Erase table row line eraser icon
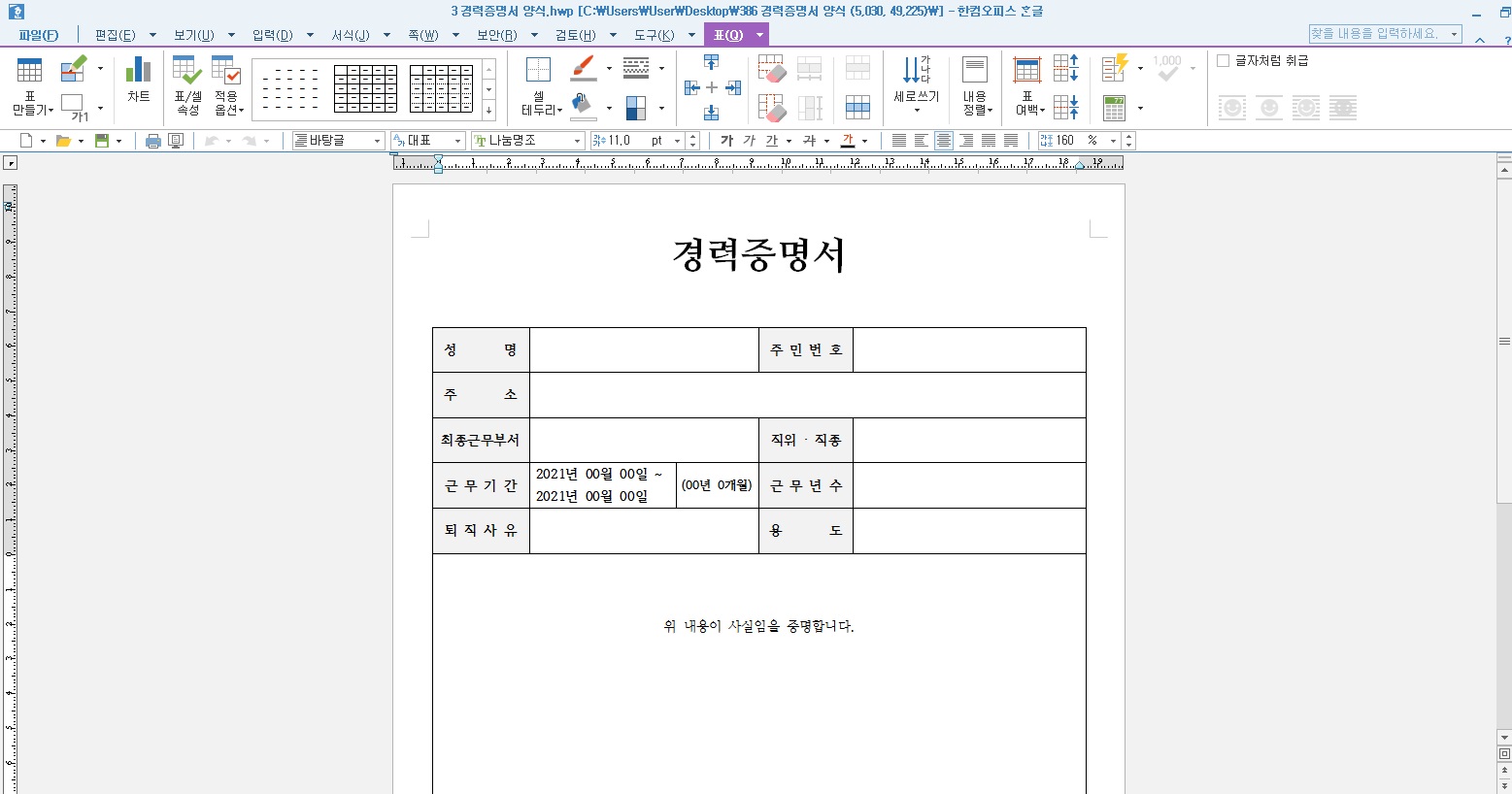 [771, 69]
